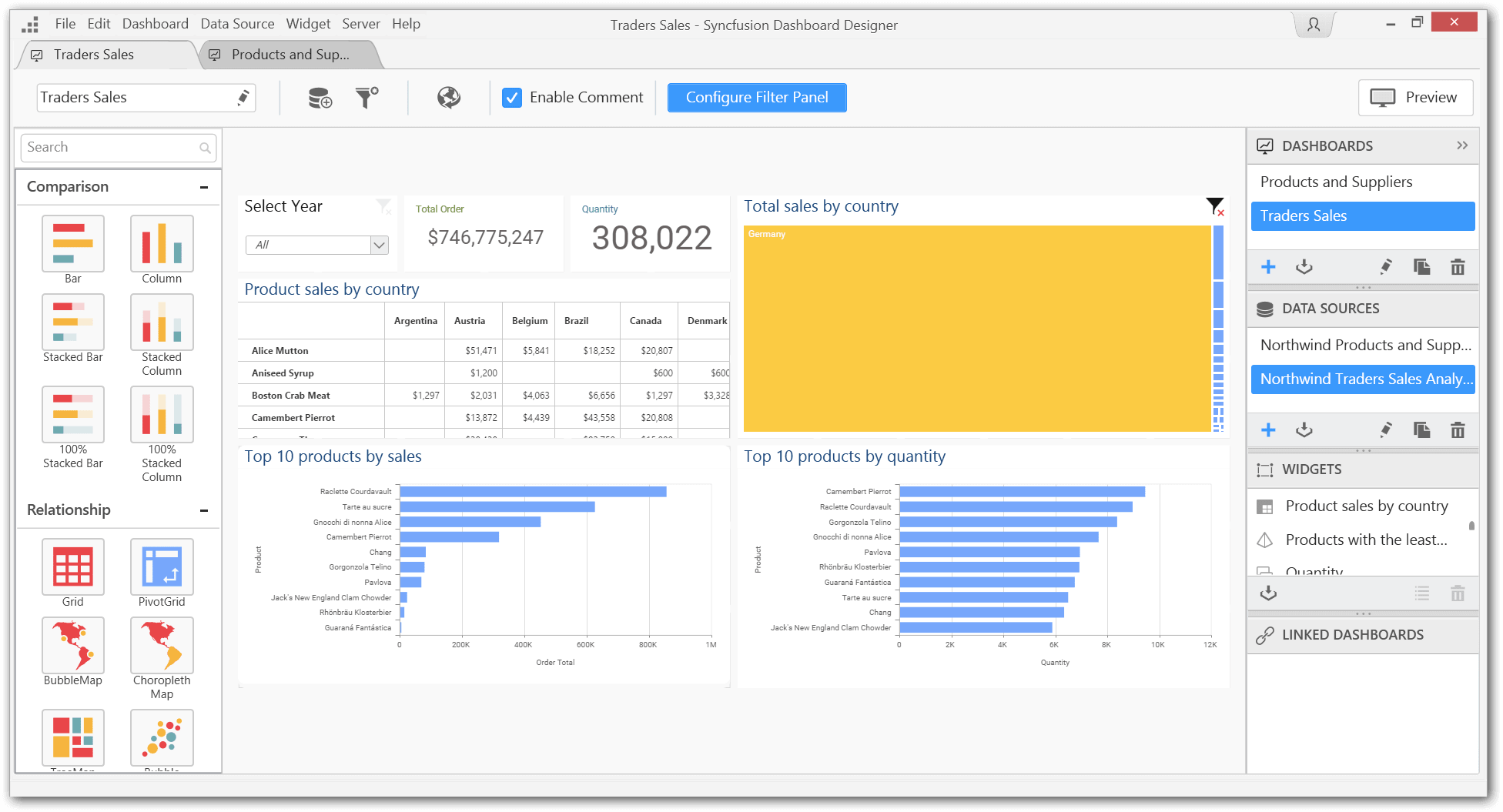Click the globe icon in the toolbar

(449, 98)
